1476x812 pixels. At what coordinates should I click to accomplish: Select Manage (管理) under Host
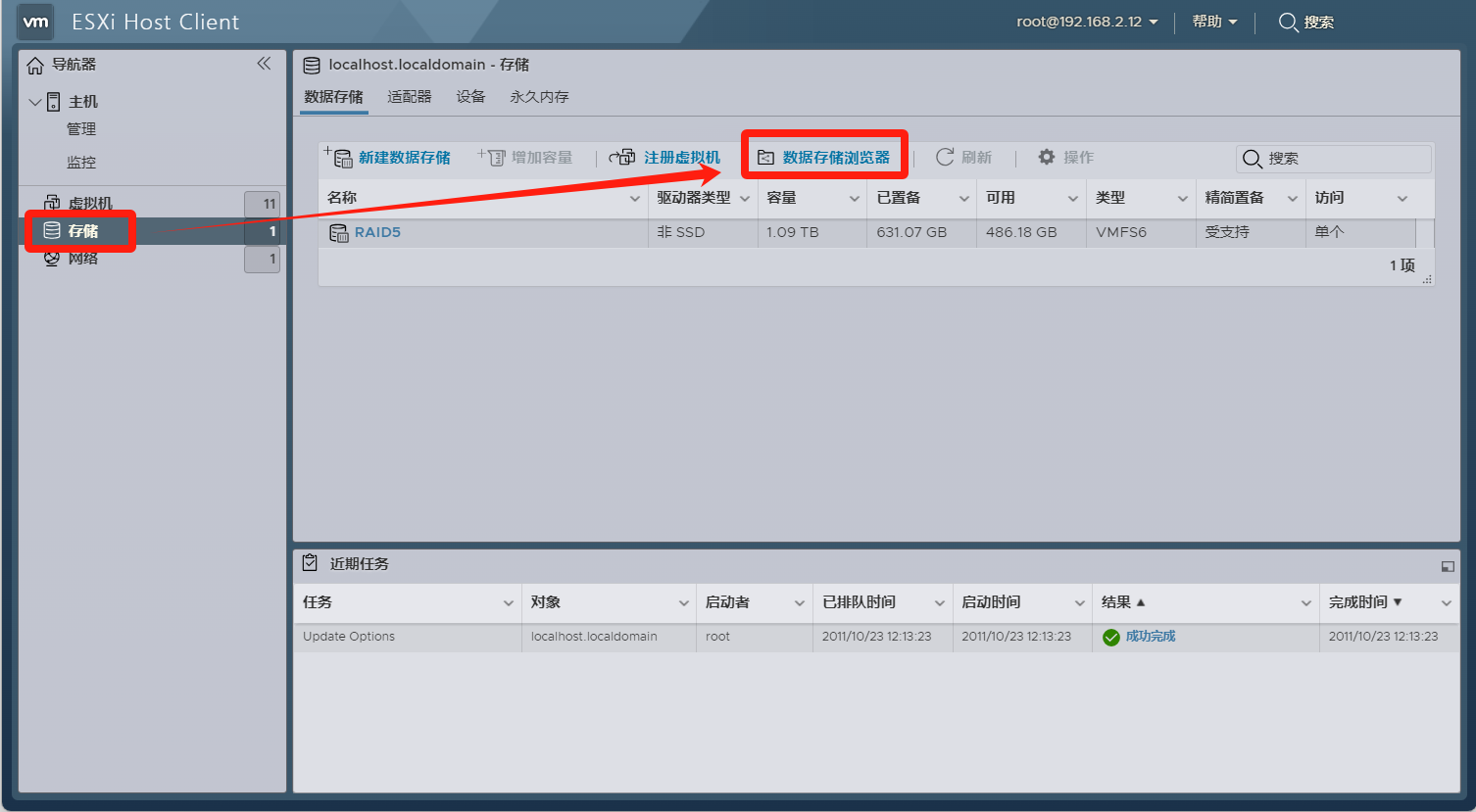(81, 129)
